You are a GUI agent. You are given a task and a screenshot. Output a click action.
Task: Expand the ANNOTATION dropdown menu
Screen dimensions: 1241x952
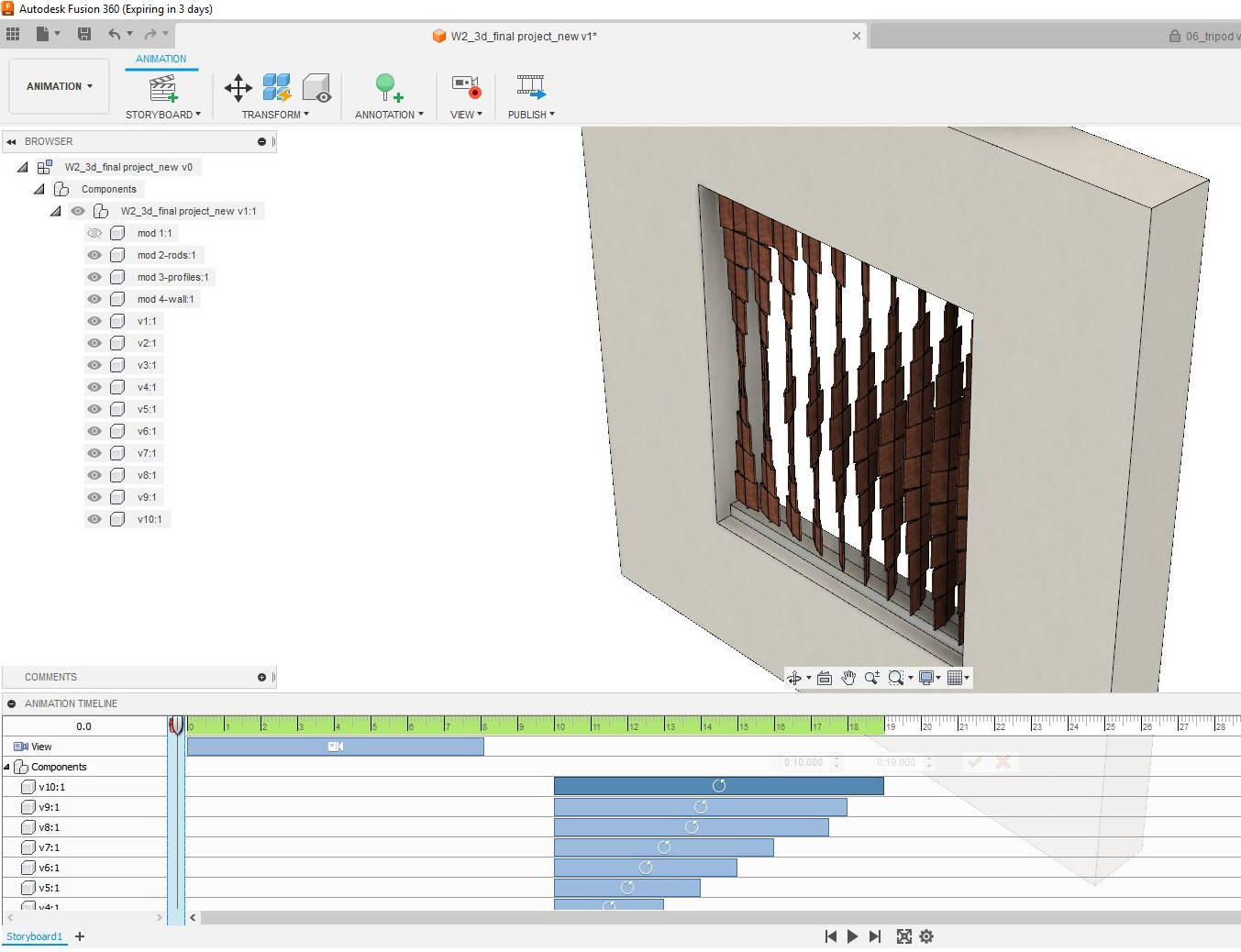pos(389,115)
